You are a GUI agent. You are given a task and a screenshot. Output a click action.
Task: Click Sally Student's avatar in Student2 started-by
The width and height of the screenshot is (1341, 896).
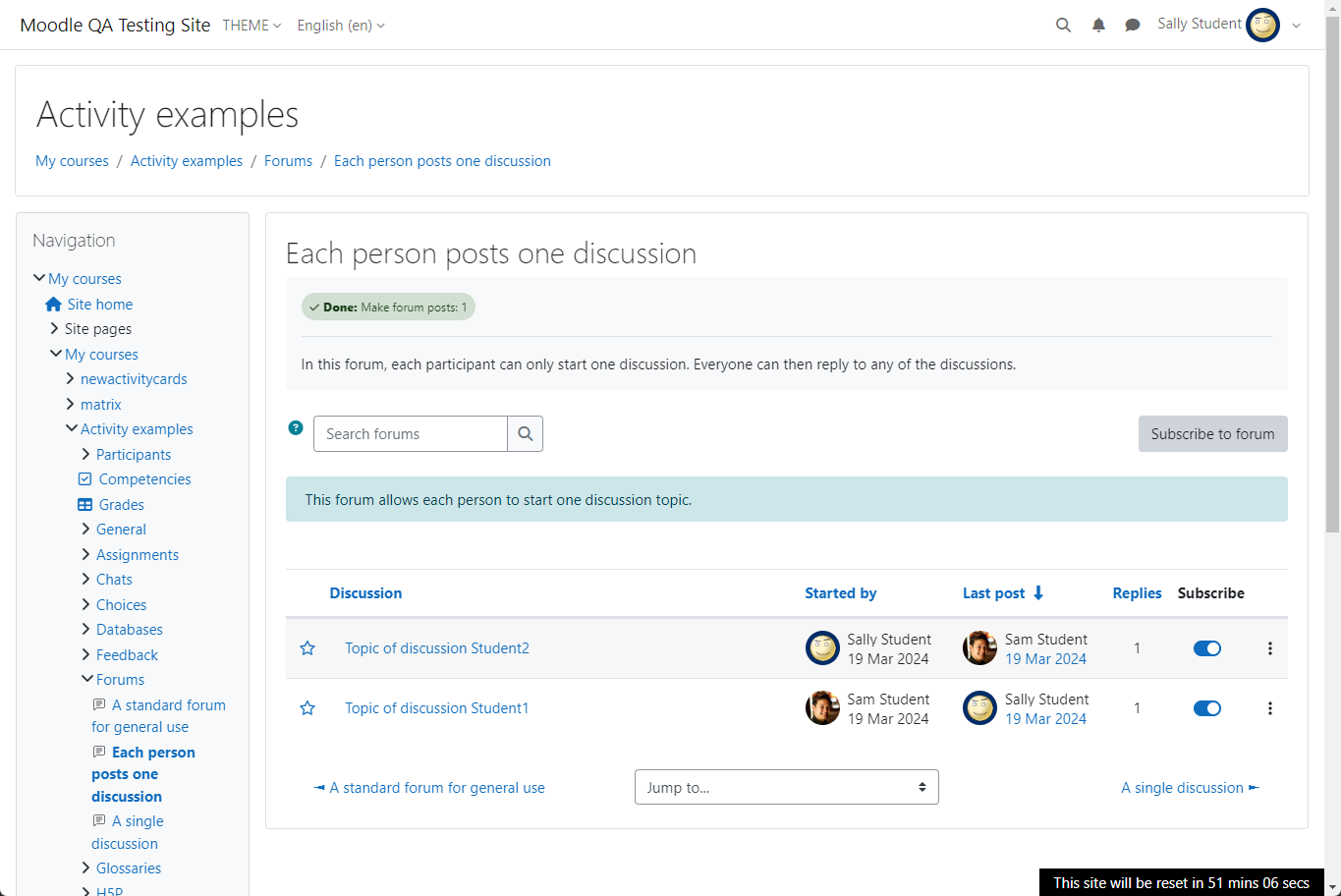coord(822,648)
